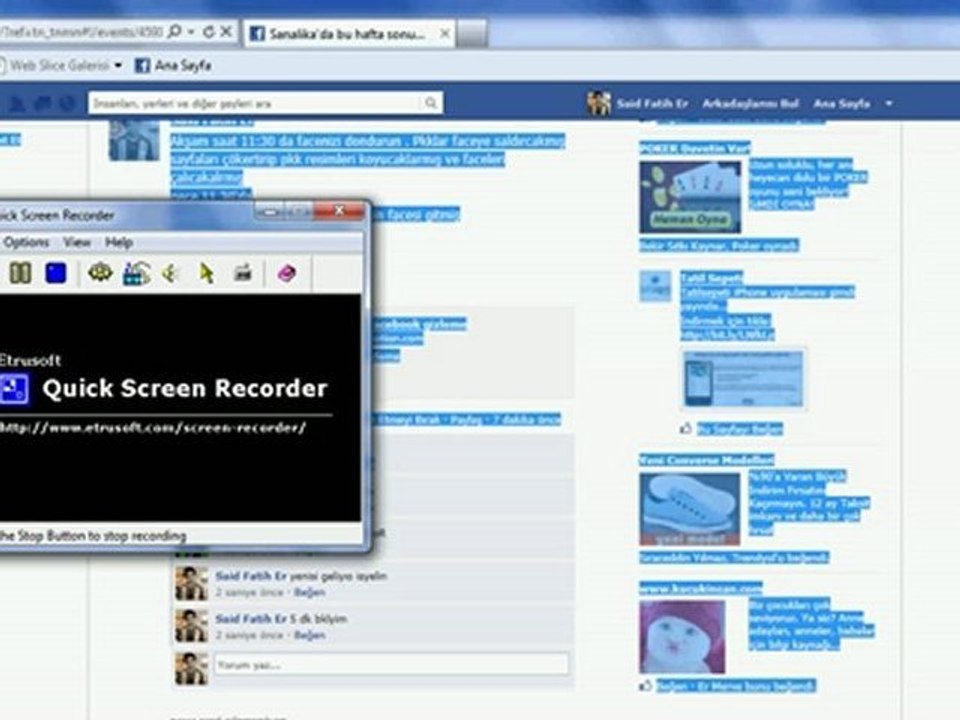Pause recording in Quick Screen Recorder

point(20,272)
